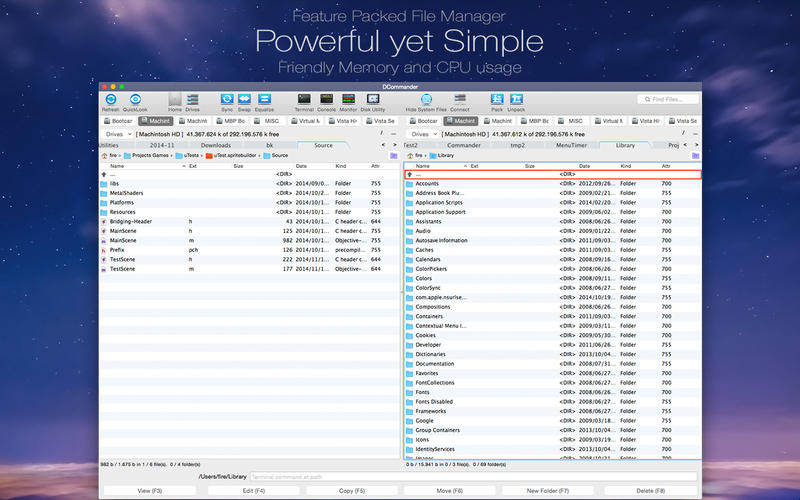
Task: Select the Fonts Disabled folder in Library
Action: pos(435,401)
